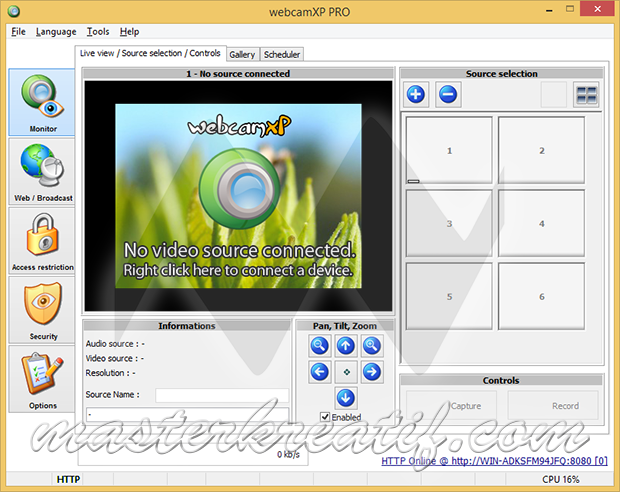The width and height of the screenshot is (620, 492).
Task: Click the zoom out magnifier button
Action: [x=319, y=346]
